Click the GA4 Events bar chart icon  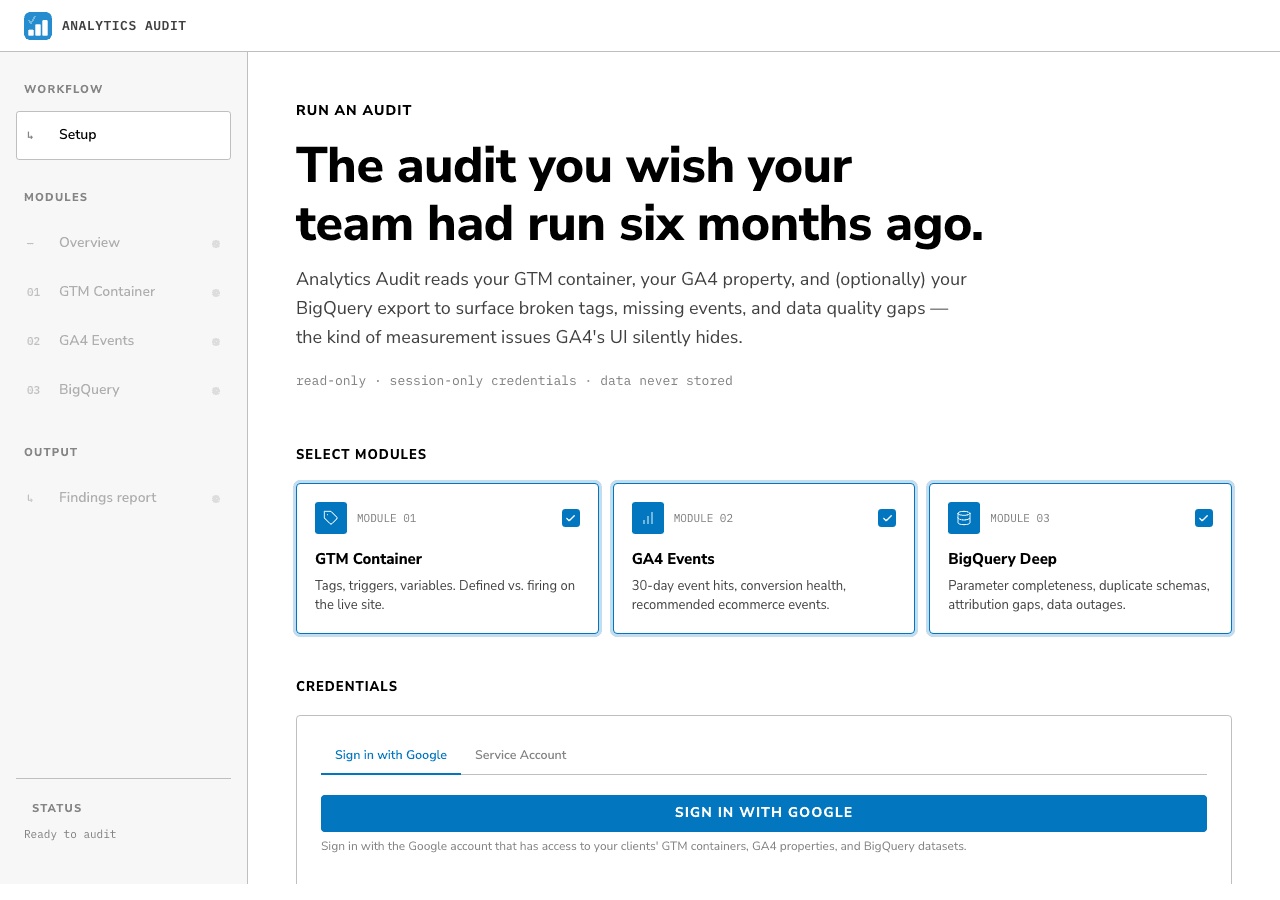point(648,518)
